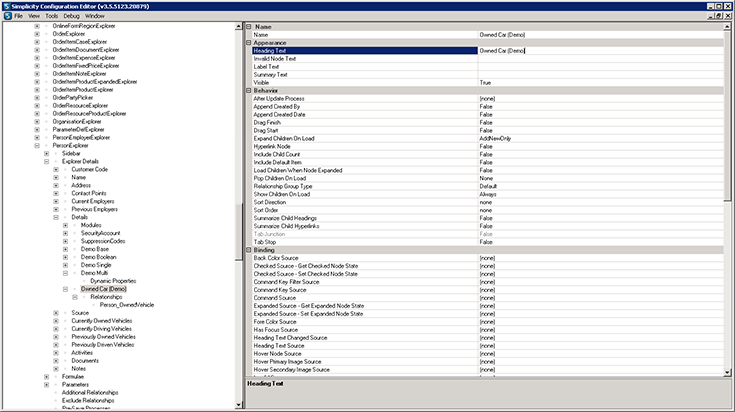This screenshot has width=735, height=412.
Task: Collapse the Binding property section
Action: coord(249,250)
